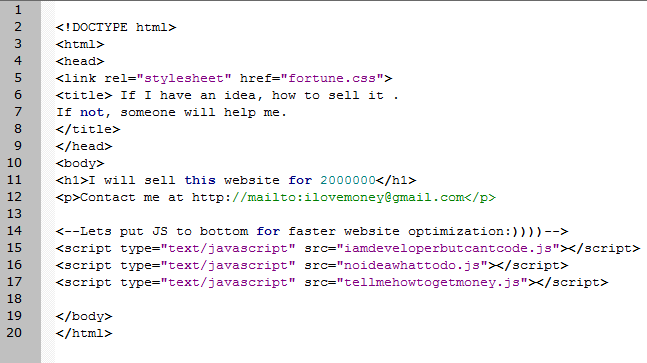Screen dimensions: 647x363
Task: Select line number 14 in the gutter
Action: click(x=14, y=231)
